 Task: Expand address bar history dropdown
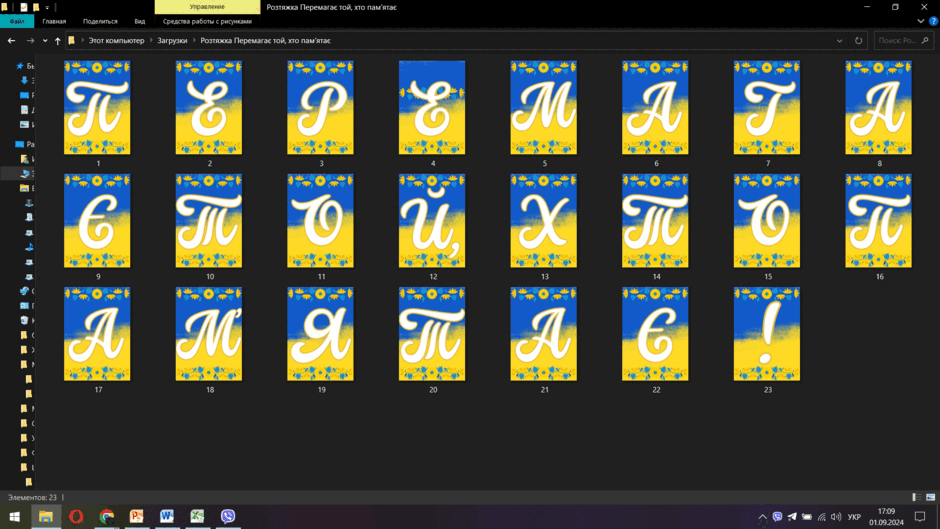tap(839, 41)
